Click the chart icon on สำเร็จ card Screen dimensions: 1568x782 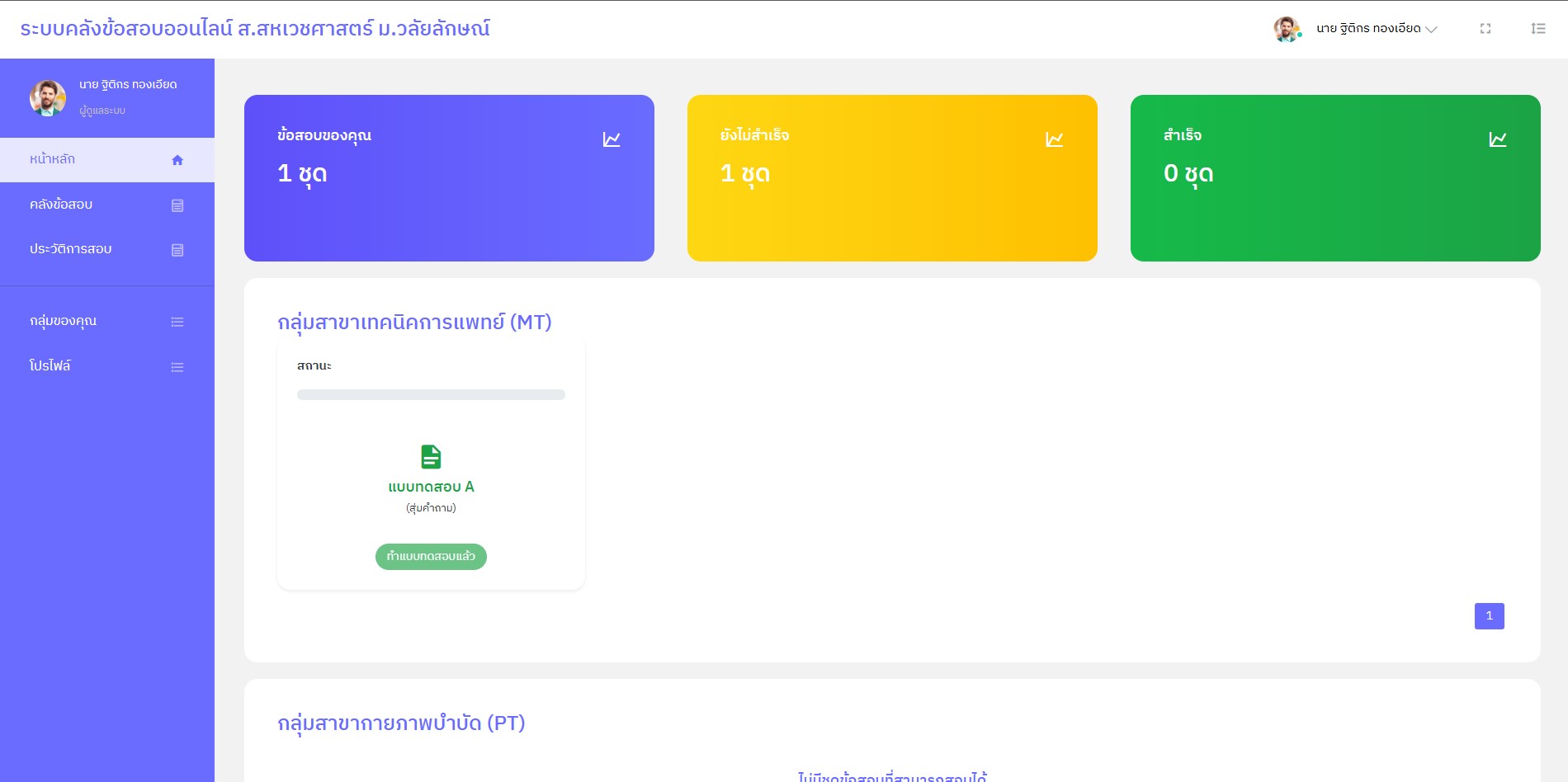(x=1497, y=139)
